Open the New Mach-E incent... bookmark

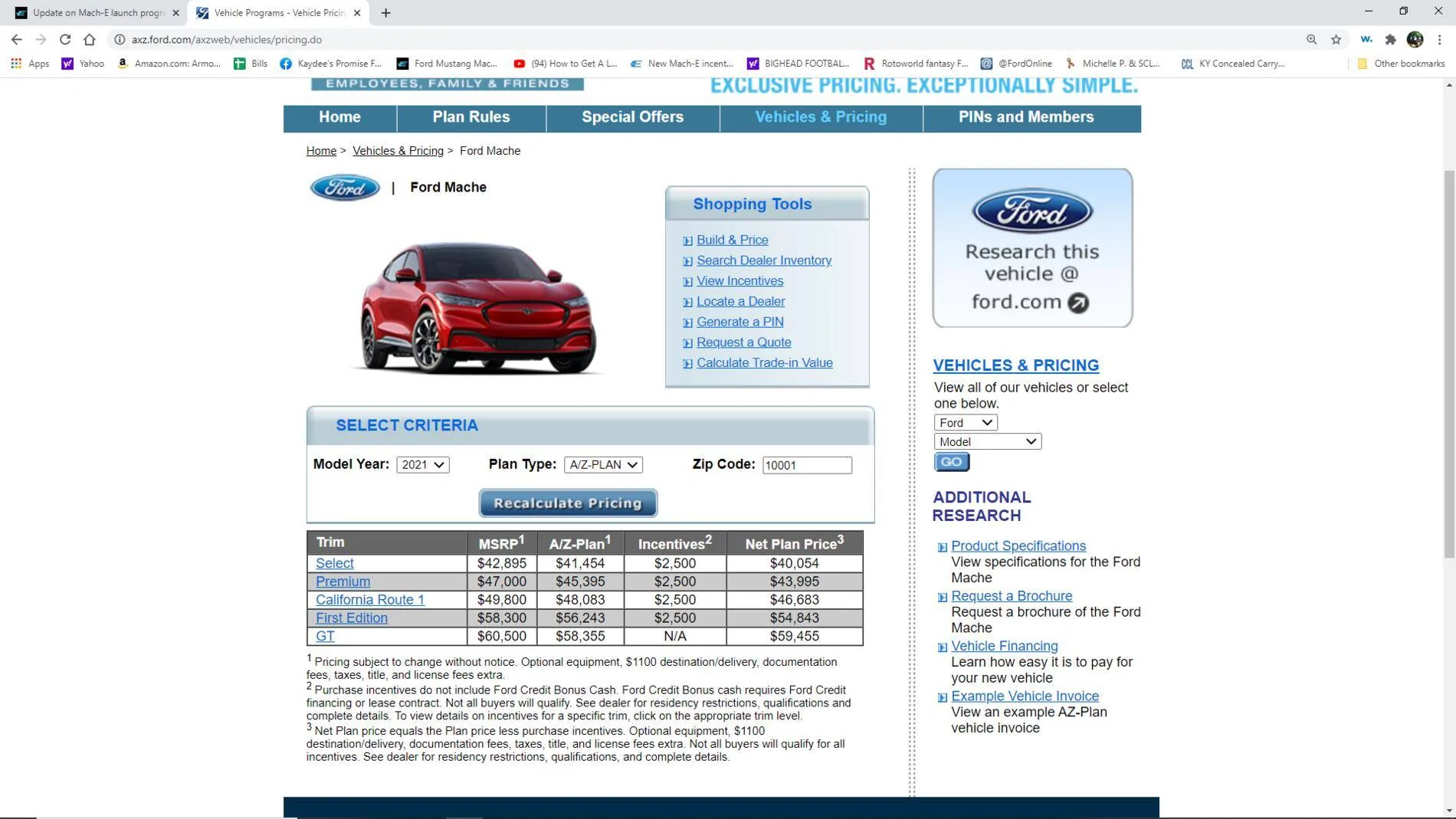pos(682,64)
